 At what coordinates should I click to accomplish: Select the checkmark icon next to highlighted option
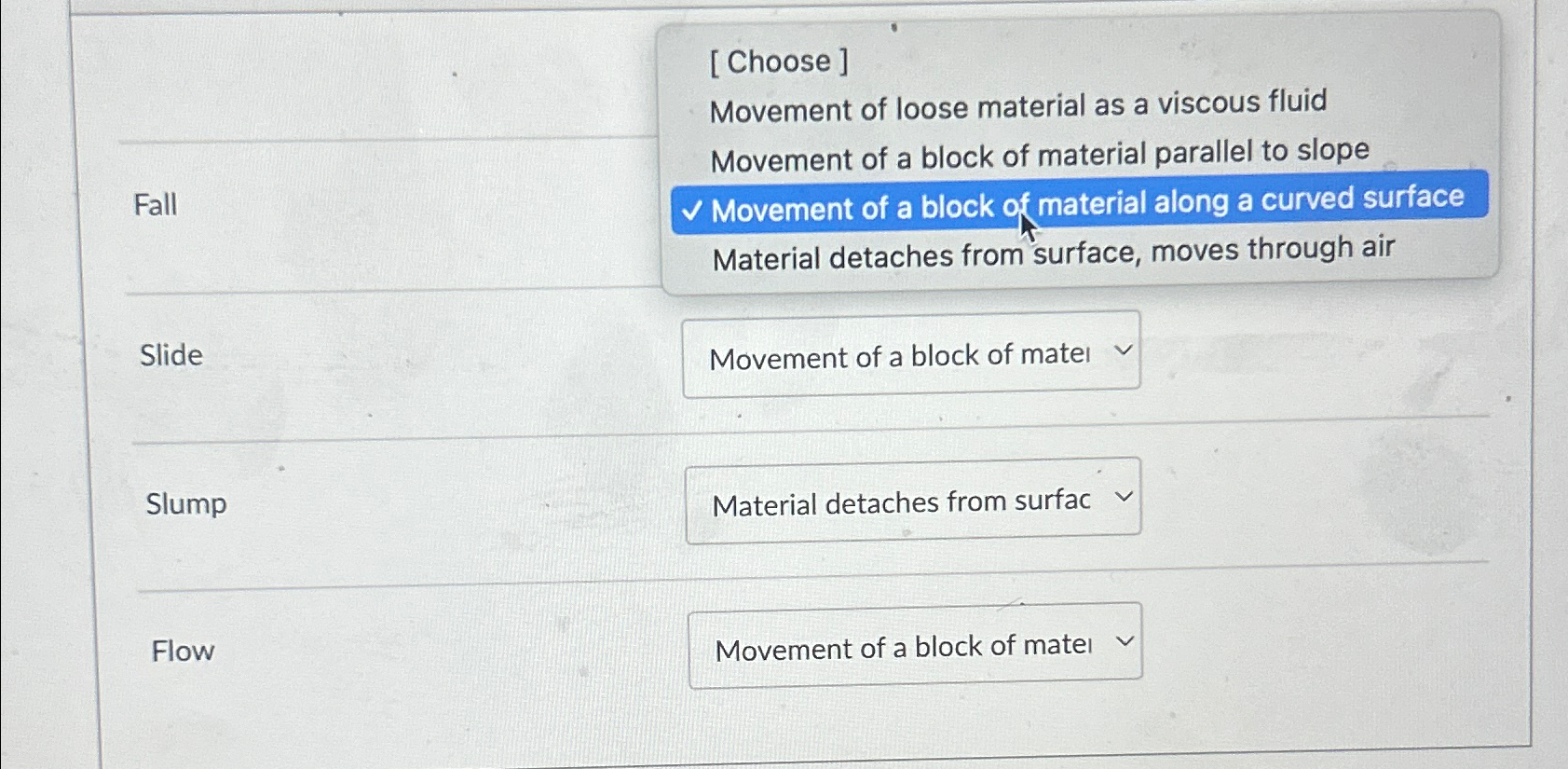pyautogui.click(x=692, y=212)
